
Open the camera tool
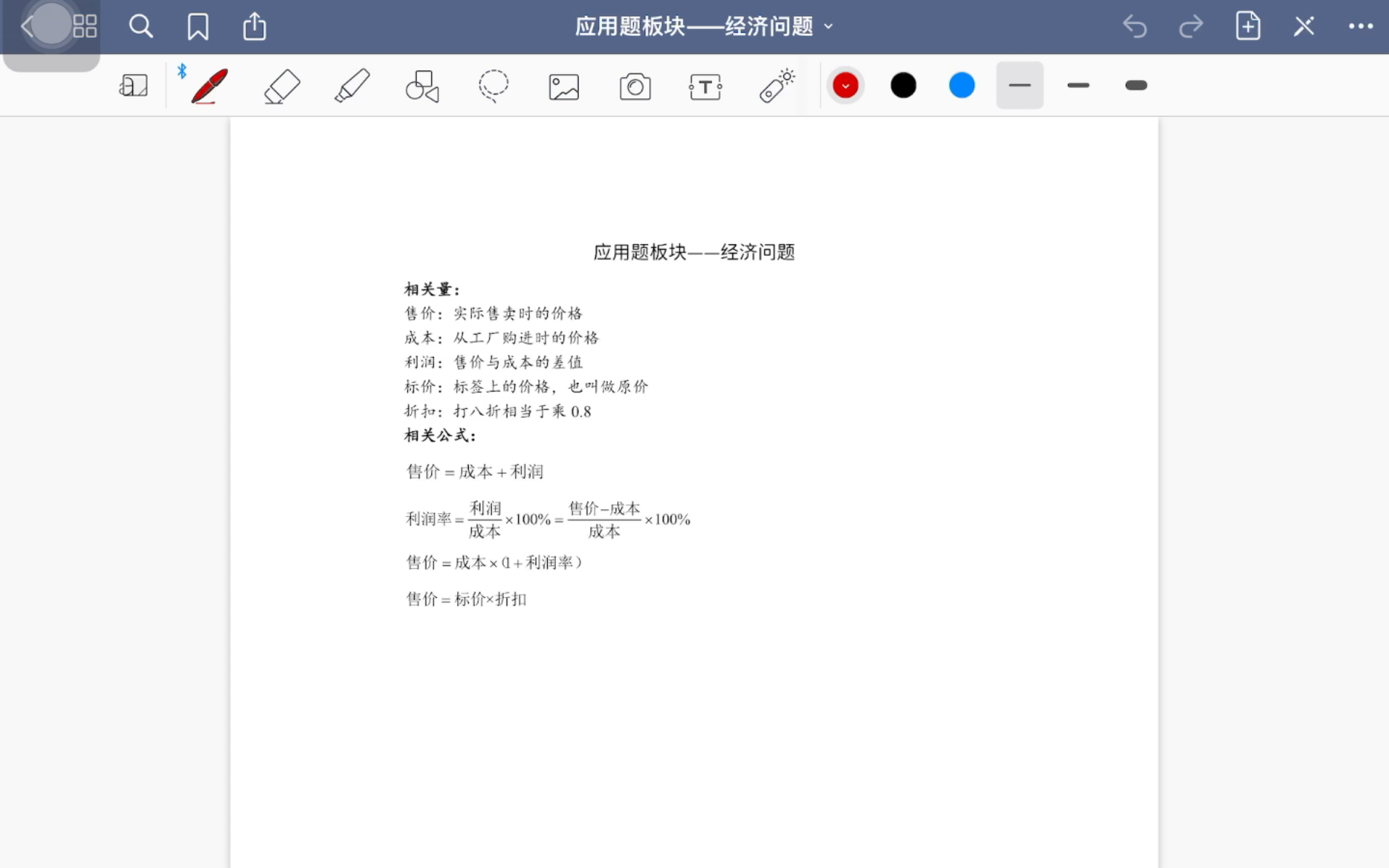point(635,86)
